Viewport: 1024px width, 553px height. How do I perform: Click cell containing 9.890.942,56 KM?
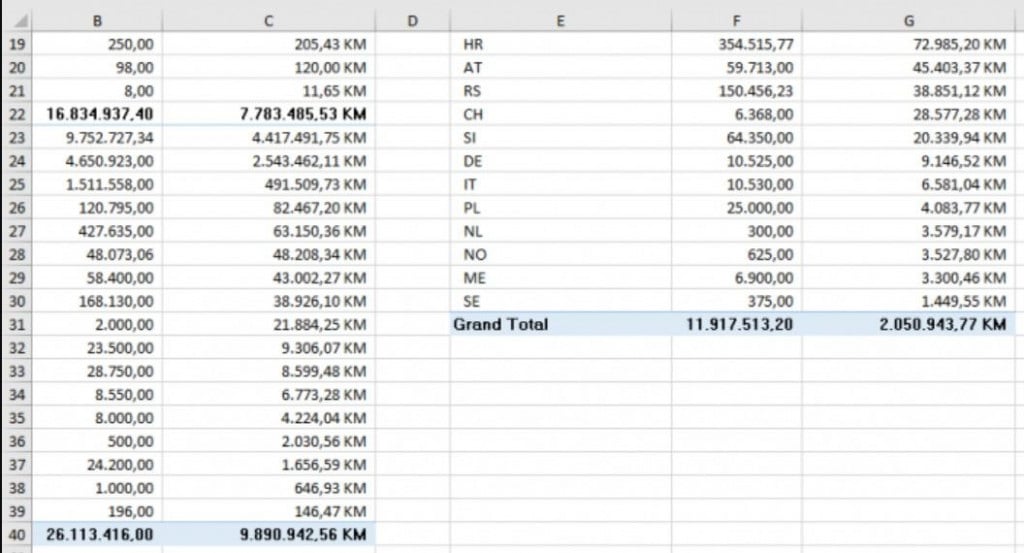pyautogui.click(x=268, y=535)
